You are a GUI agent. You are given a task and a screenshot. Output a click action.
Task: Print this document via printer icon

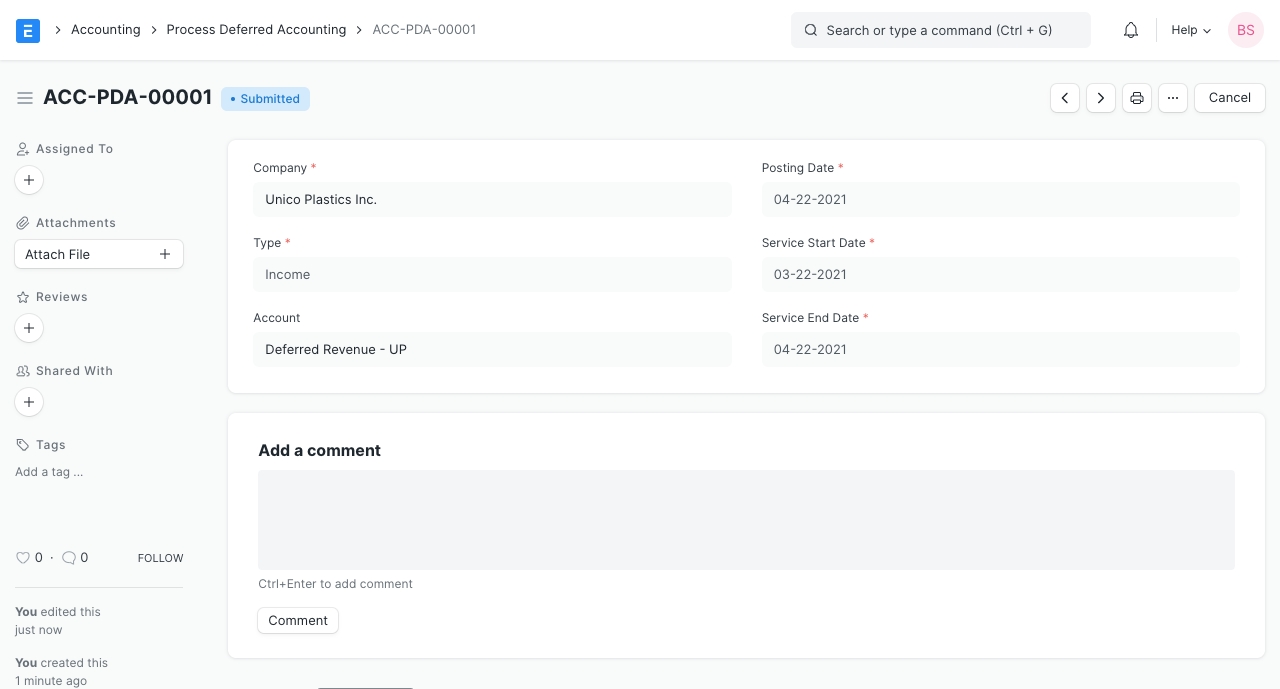[x=1137, y=98]
